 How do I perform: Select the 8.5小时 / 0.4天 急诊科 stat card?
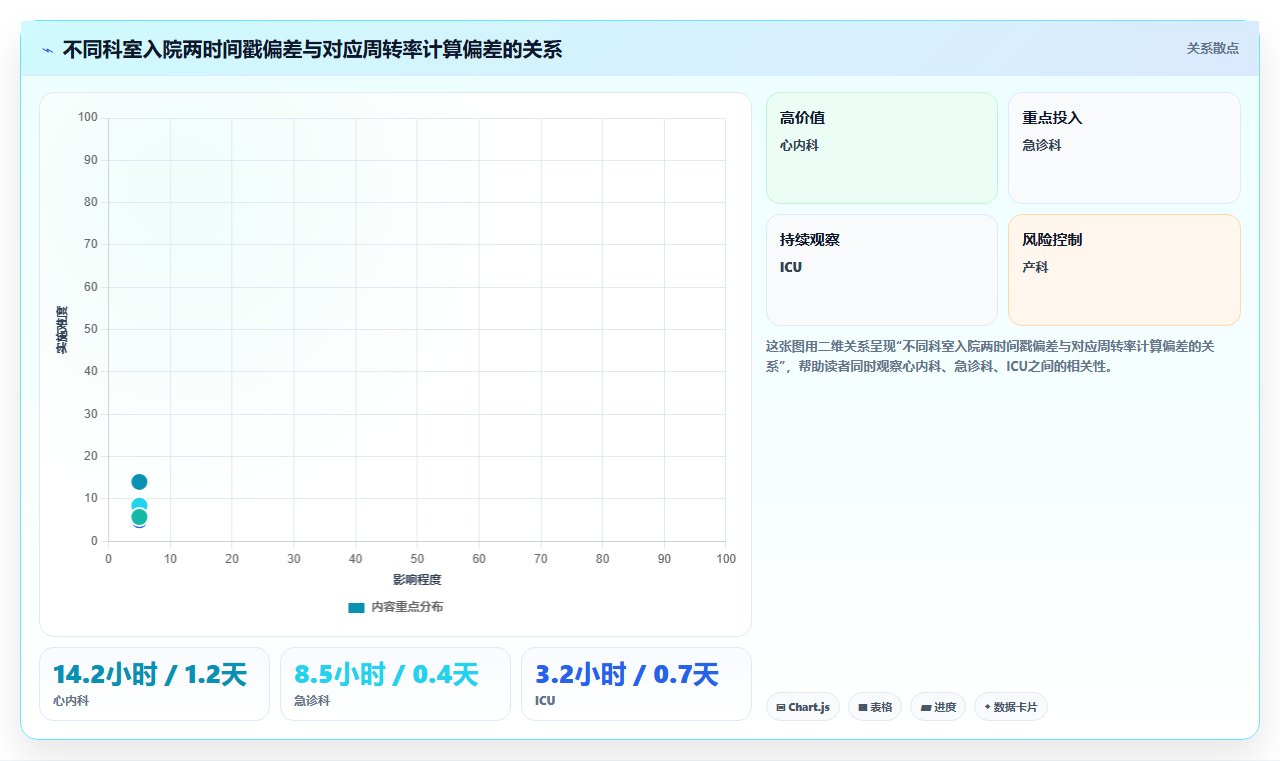(395, 684)
